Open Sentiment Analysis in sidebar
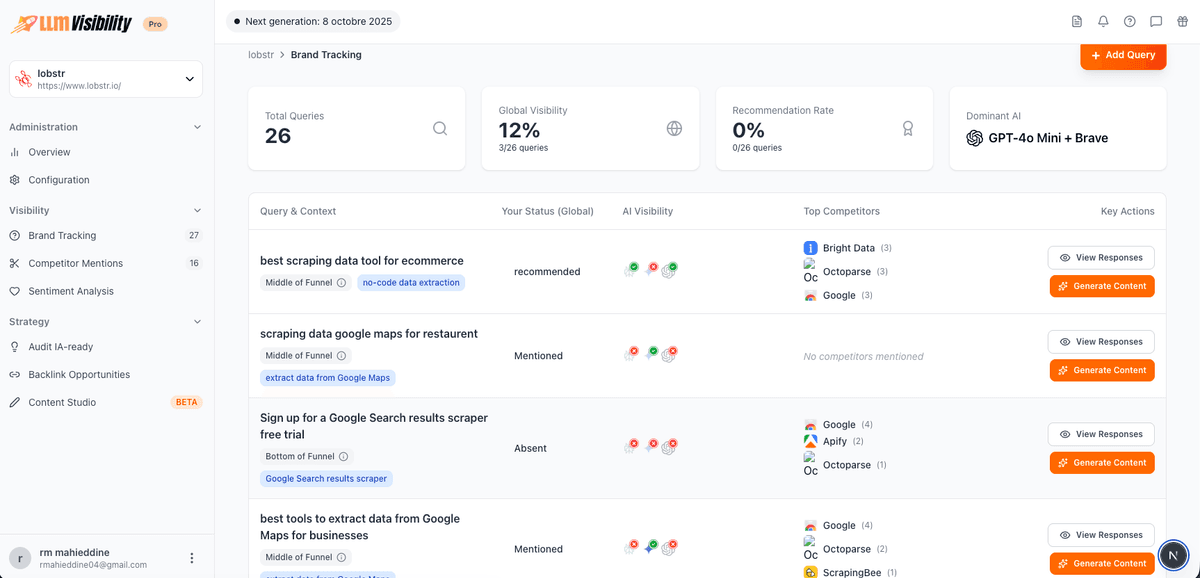1200x578 pixels. [71, 291]
